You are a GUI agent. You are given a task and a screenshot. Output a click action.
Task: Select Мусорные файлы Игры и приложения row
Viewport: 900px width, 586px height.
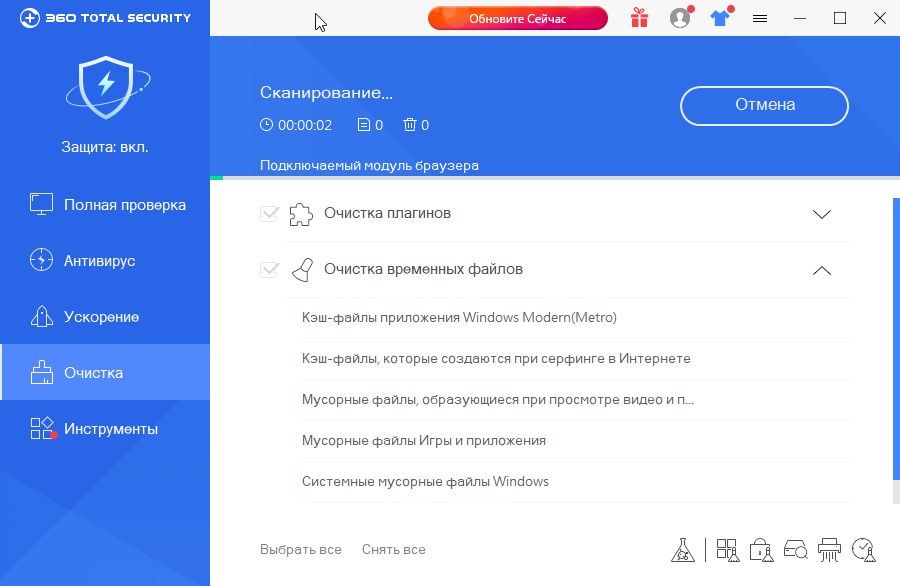(x=575, y=441)
